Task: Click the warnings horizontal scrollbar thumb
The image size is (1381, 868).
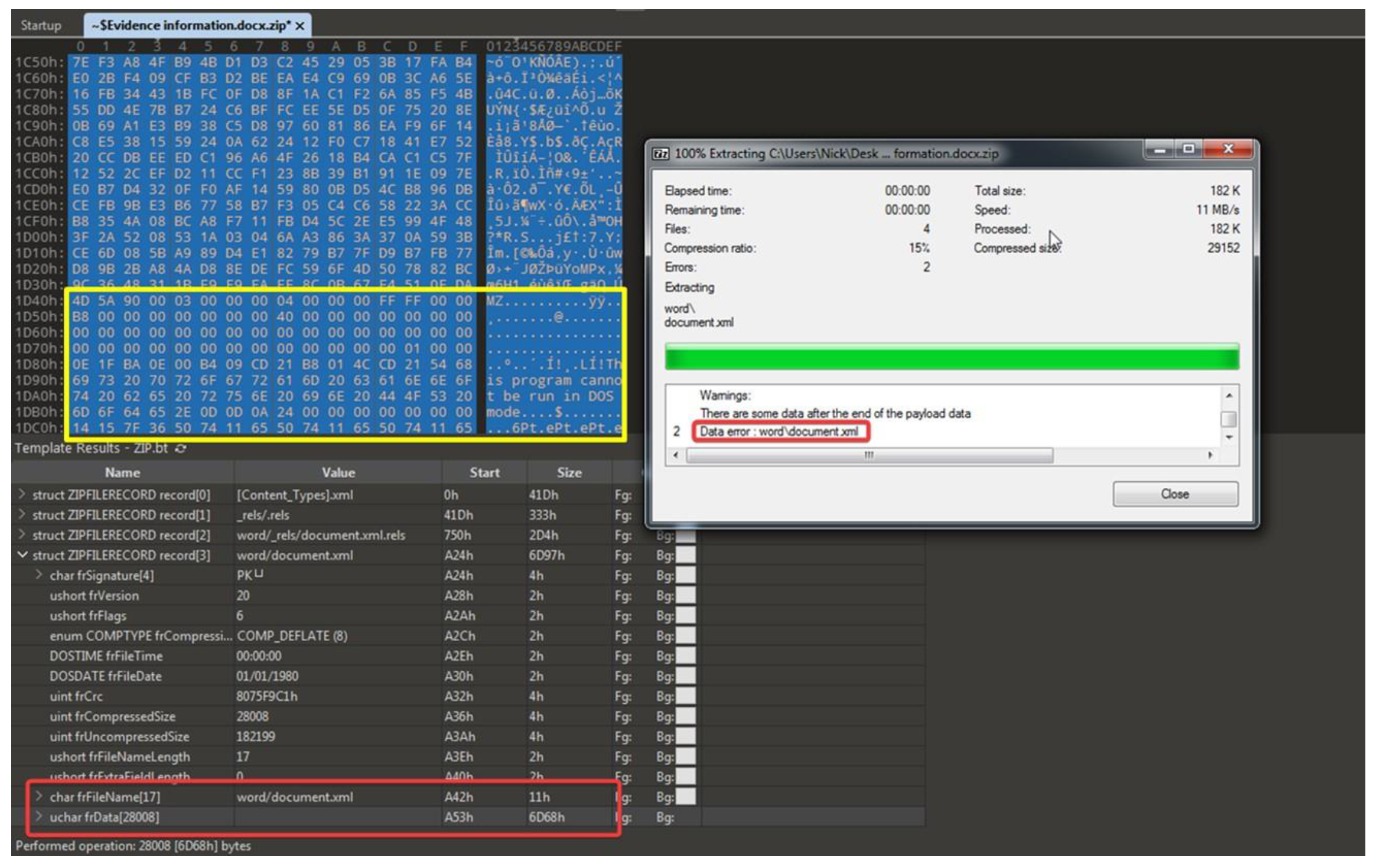Action: tap(869, 455)
